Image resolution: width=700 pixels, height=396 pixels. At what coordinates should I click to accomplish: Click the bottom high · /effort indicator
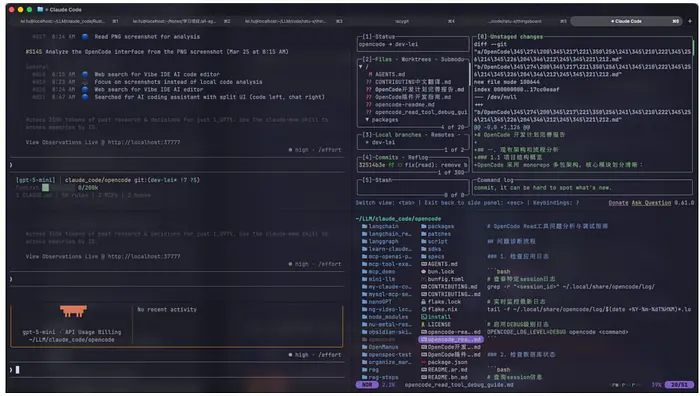315,355
